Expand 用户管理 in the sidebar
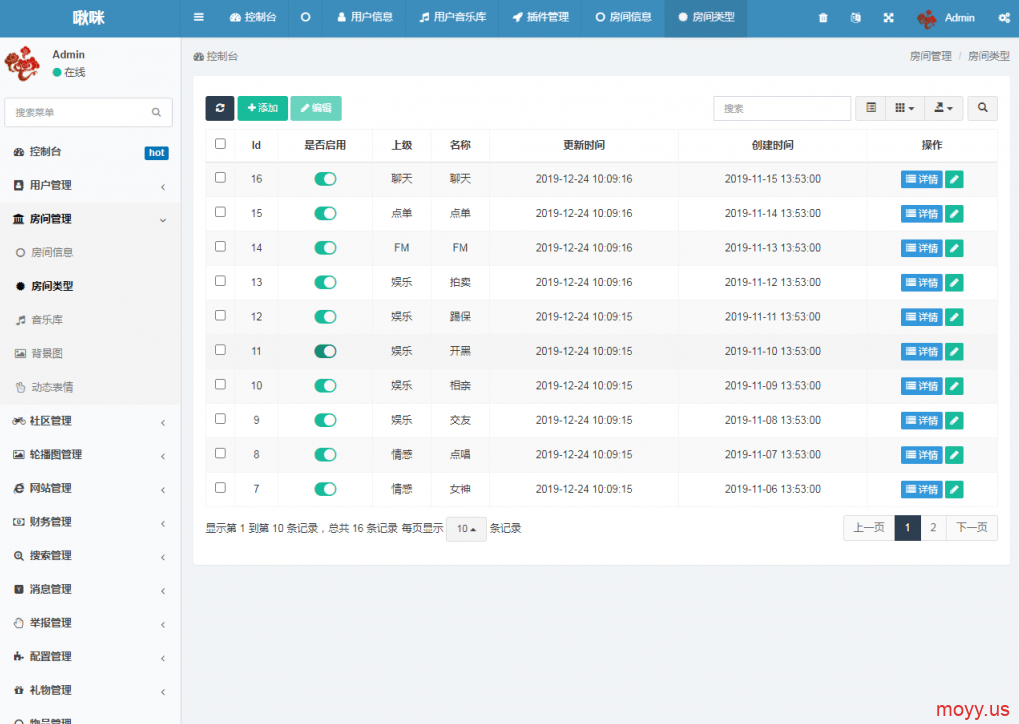Screen dimensions: 1019x724 pos(90,185)
